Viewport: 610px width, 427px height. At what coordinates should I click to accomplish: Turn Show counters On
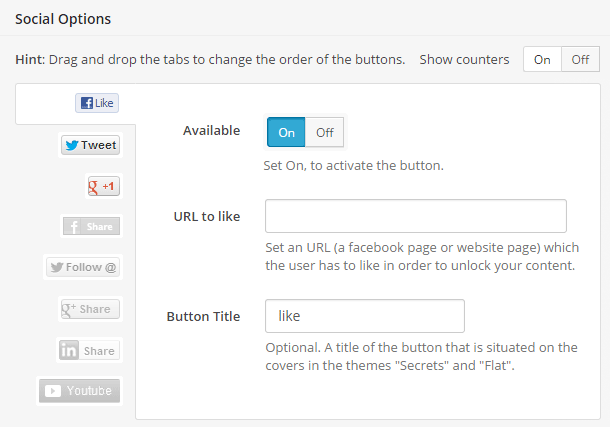click(x=542, y=59)
